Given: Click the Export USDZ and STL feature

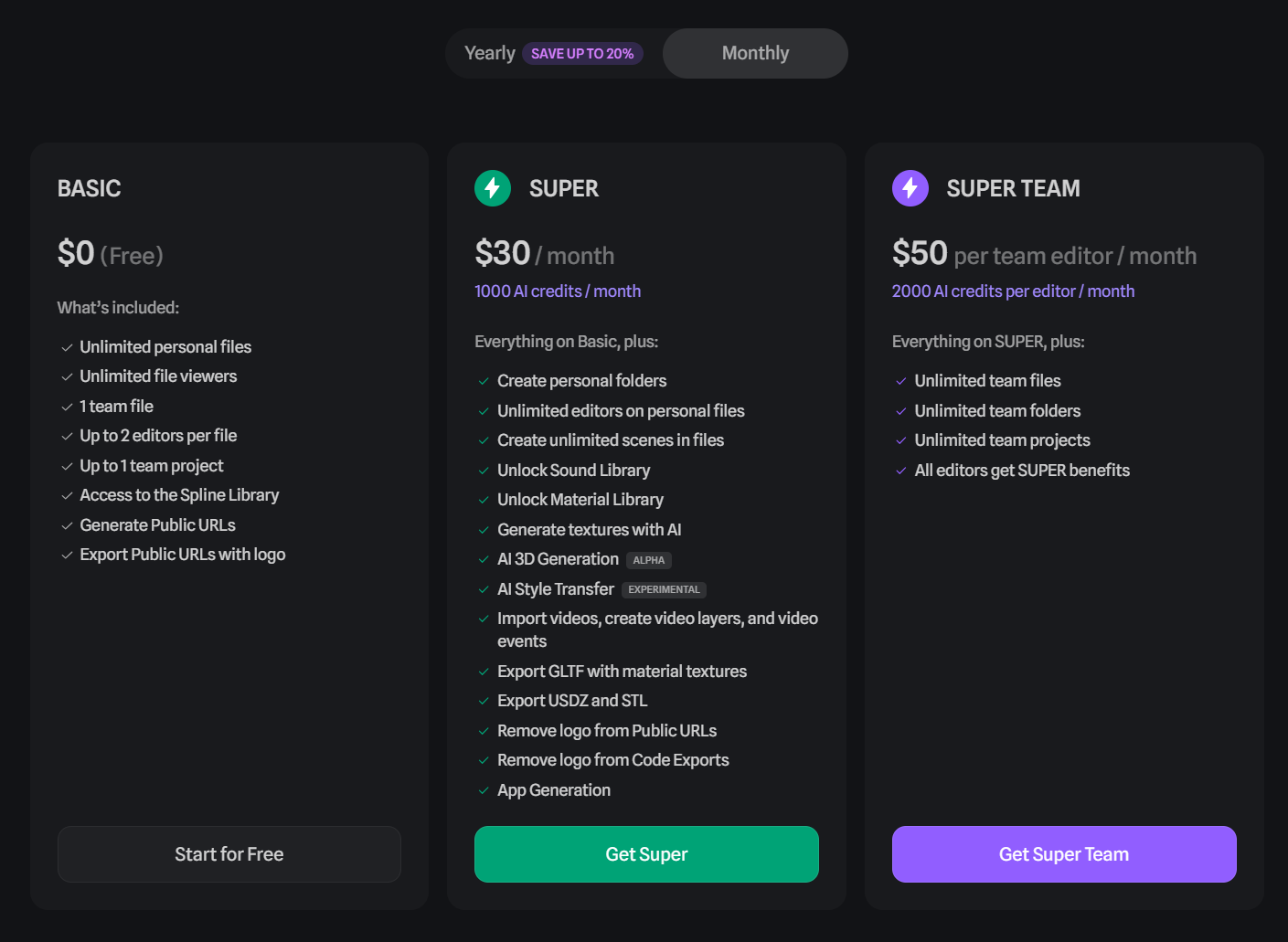Looking at the screenshot, I should (x=572, y=701).
